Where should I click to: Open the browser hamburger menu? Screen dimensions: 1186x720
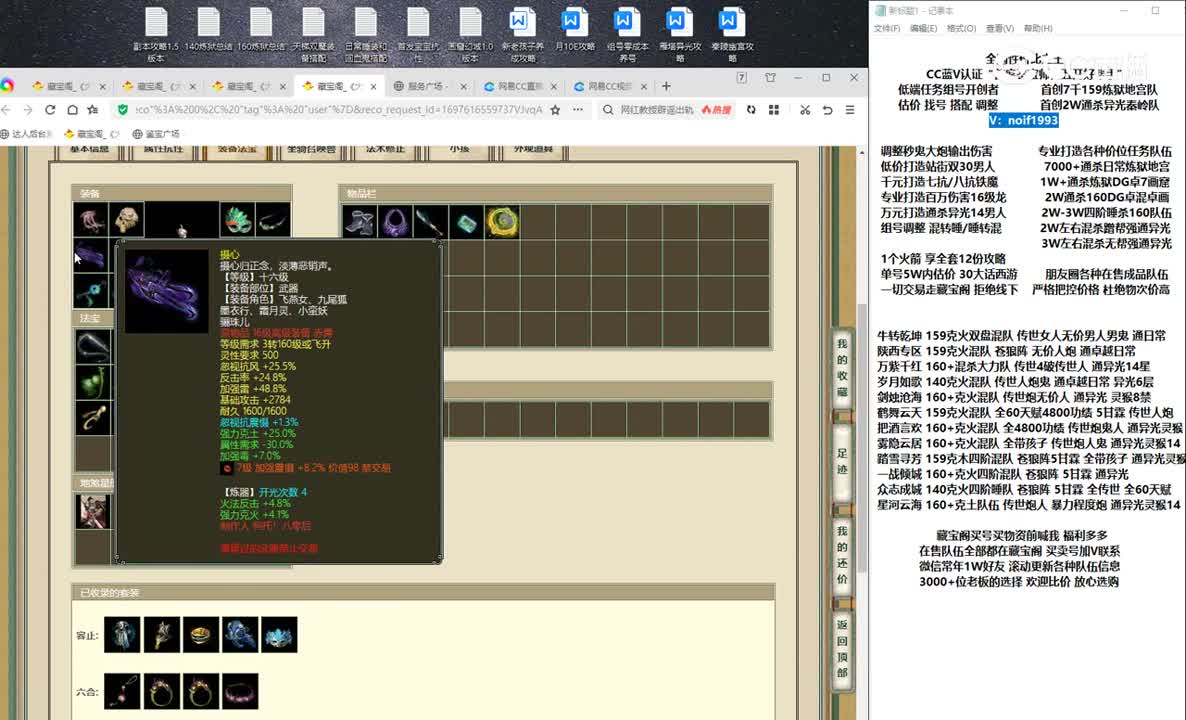point(850,110)
